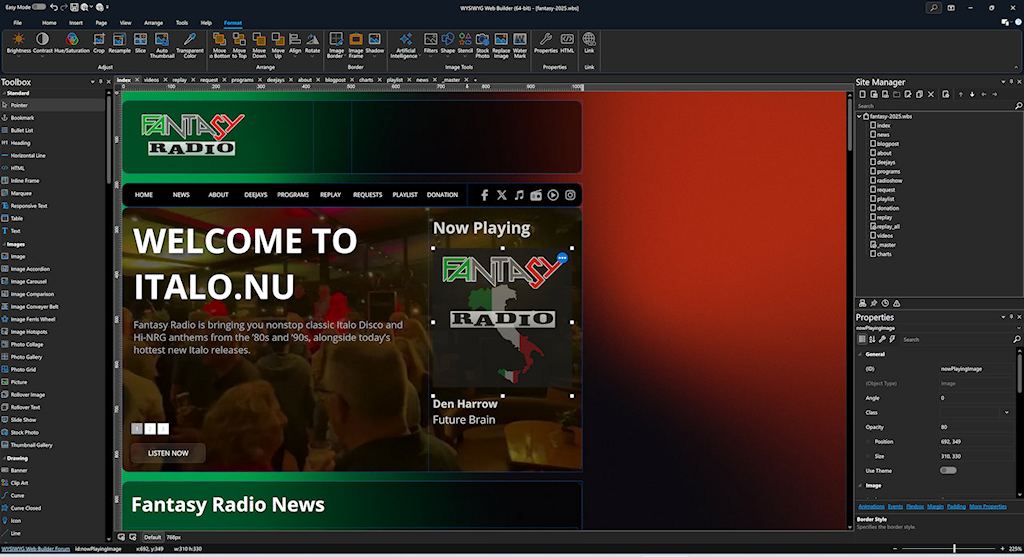Open the Rotate dropdown in ribbon

point(312,43)
